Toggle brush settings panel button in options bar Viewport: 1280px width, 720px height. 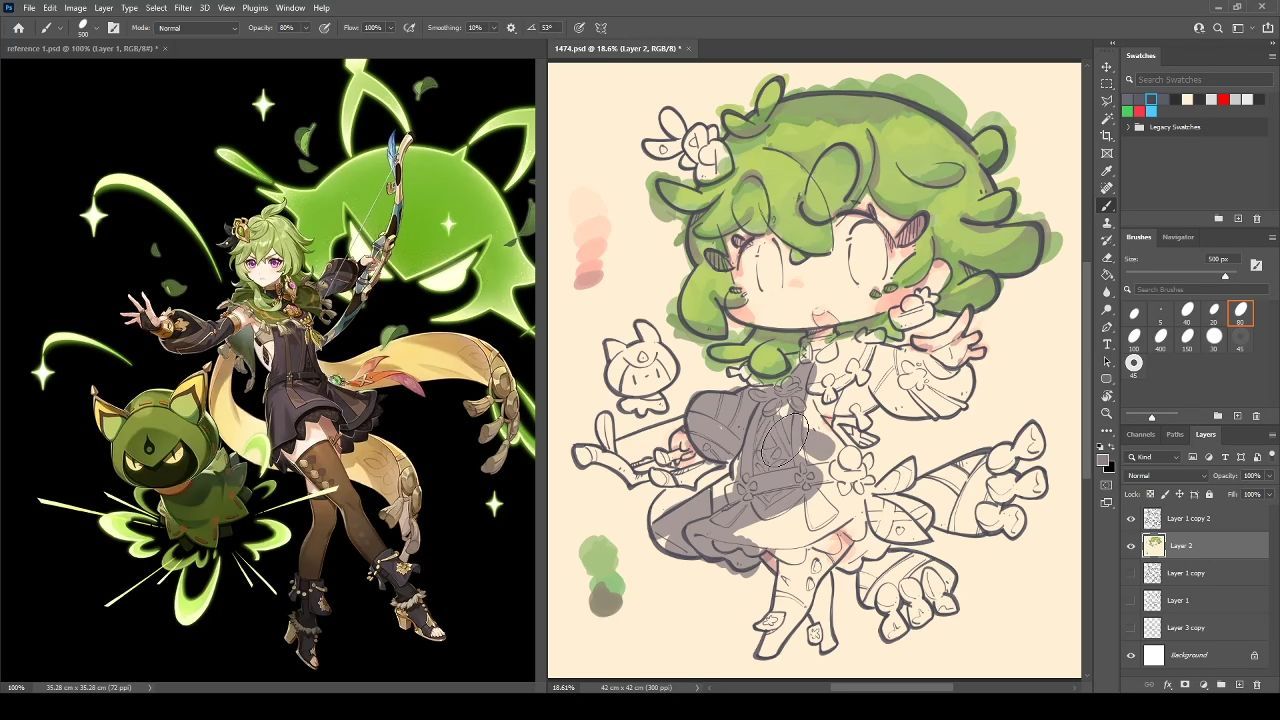coord(113,28)
